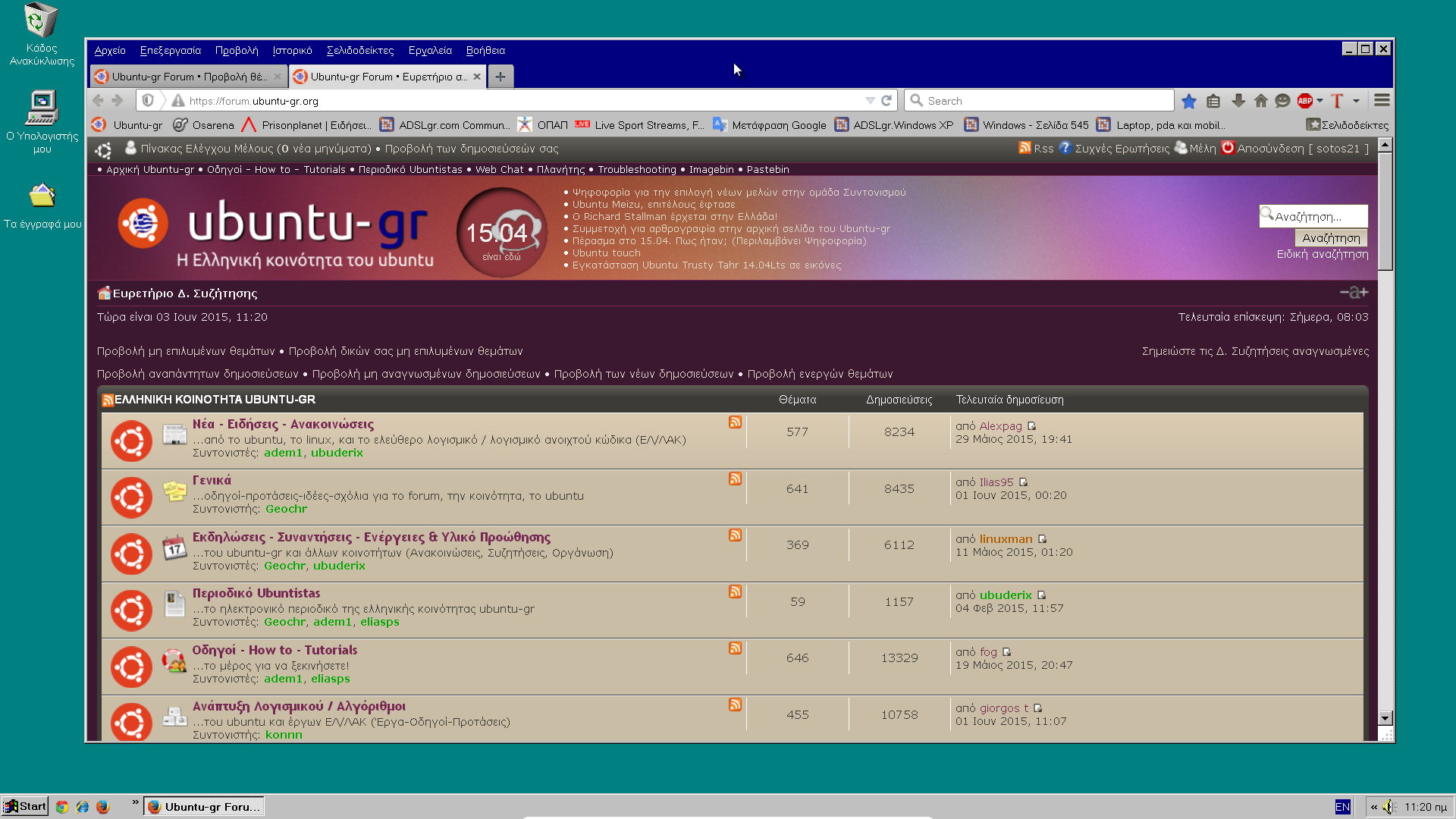Click the browser Forward arrow button
The width and height of the screenshot is (1456, 819).
[118, 100]
